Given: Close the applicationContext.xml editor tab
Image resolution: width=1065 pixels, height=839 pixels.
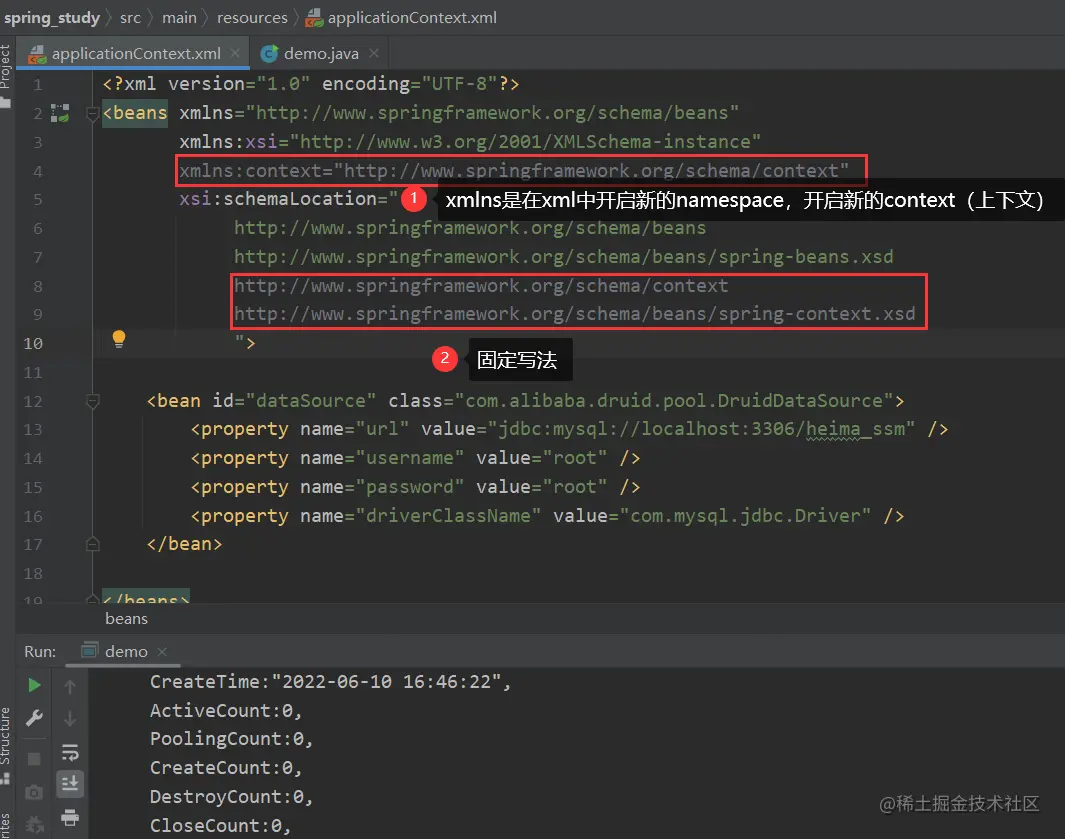Looking at the screenshot, I should pyautogui.click(x=235, y=53).
